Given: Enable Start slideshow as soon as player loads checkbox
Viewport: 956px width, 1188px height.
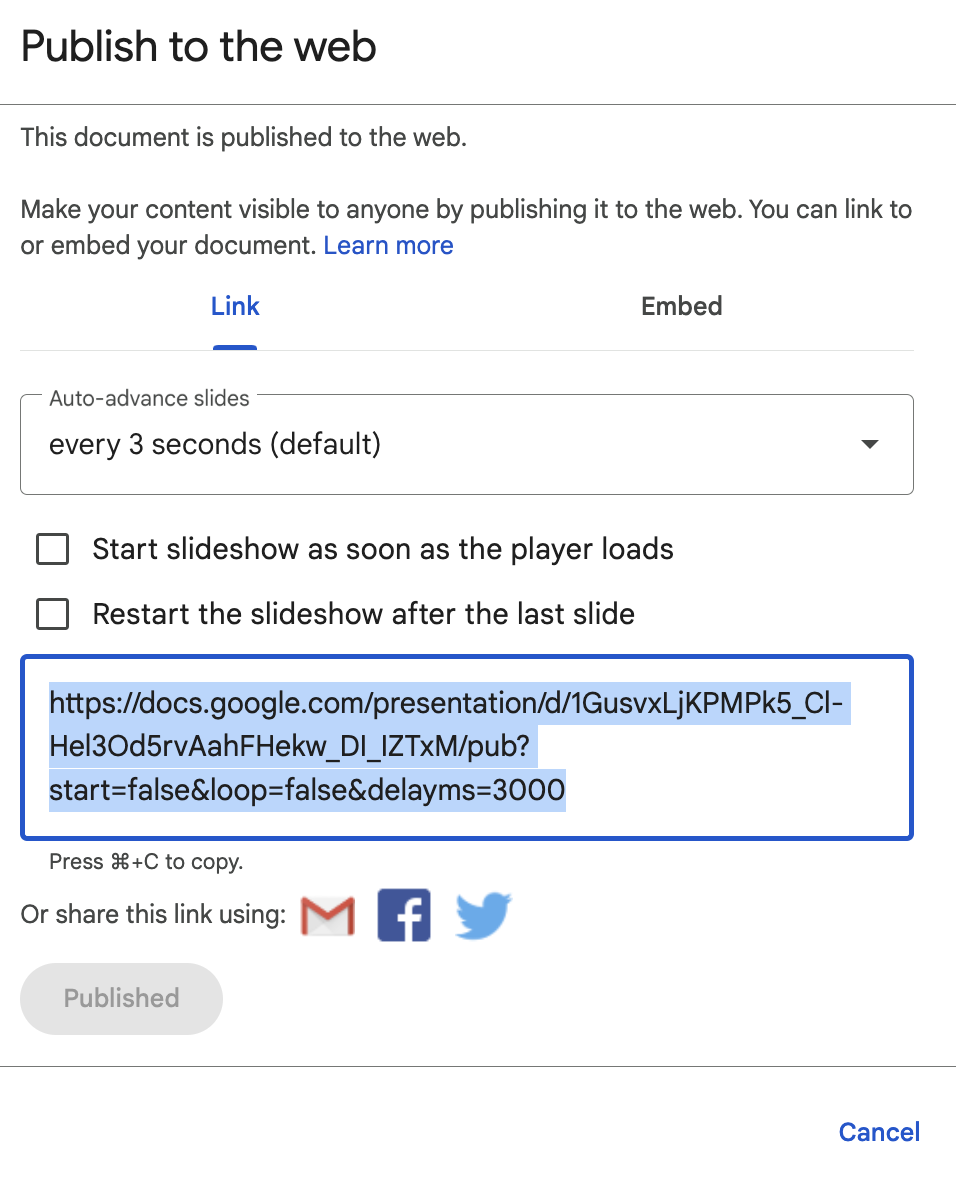Looking at the screenshot, I should tap(52, 549).
